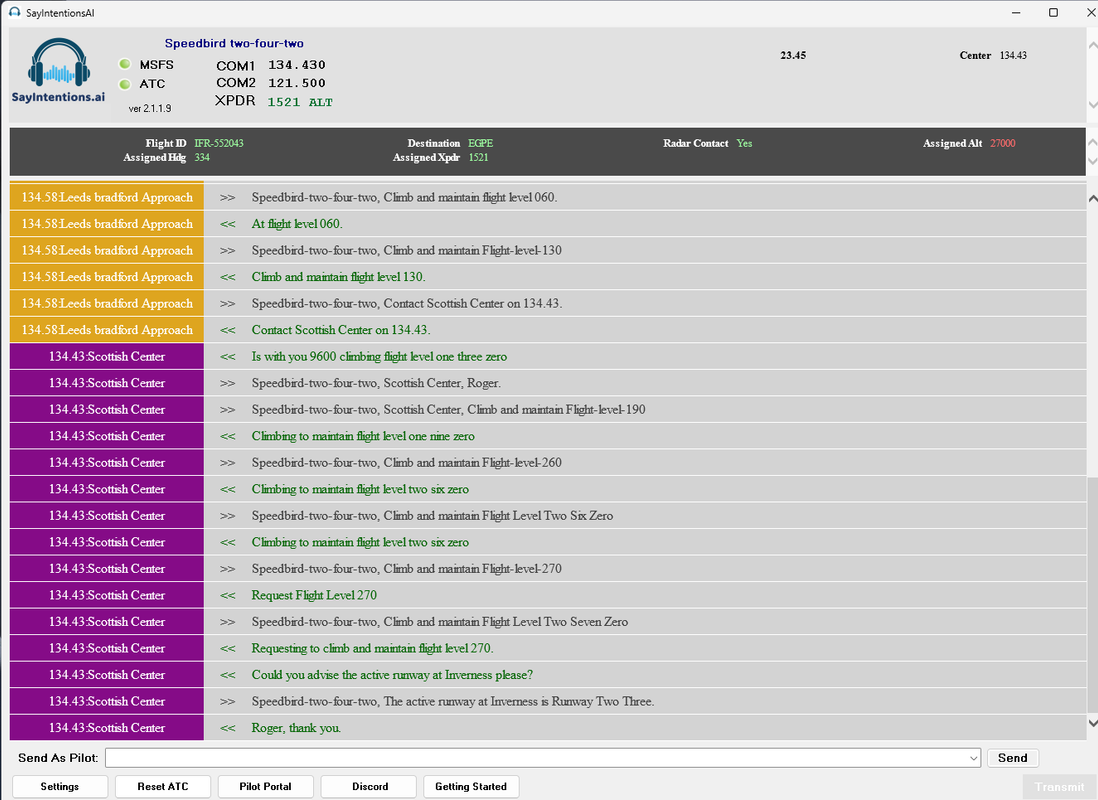Click the green ATC status indicator

point(125,84)
